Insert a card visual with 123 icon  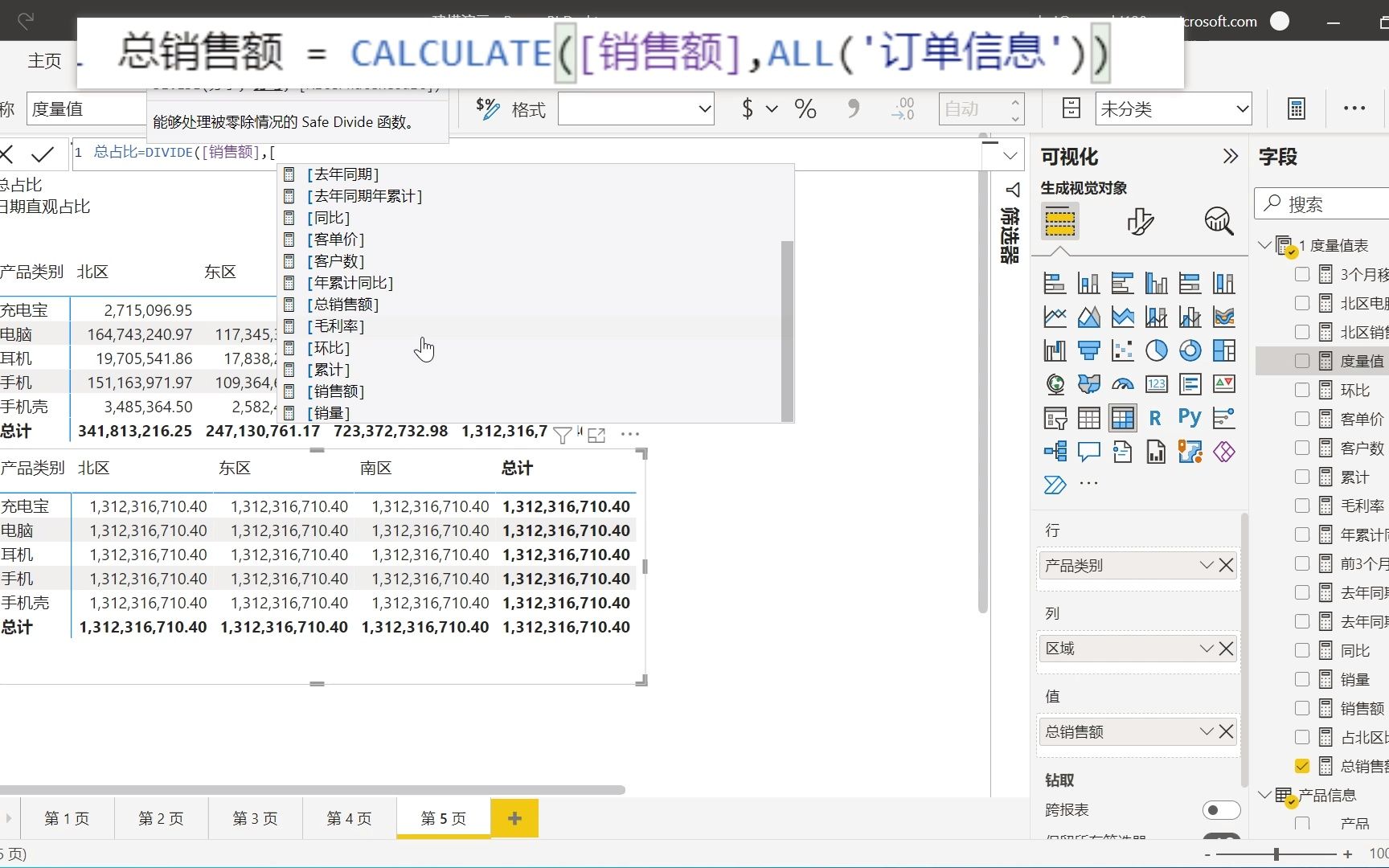point(1156,383)
